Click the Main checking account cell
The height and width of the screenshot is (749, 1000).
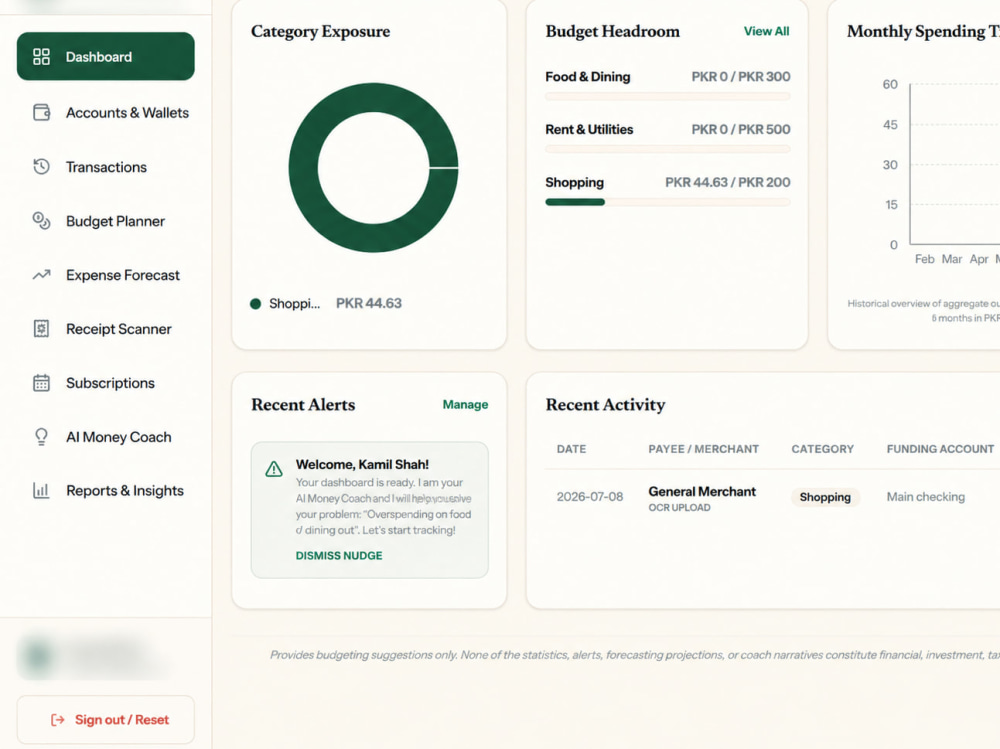(925, 496)
